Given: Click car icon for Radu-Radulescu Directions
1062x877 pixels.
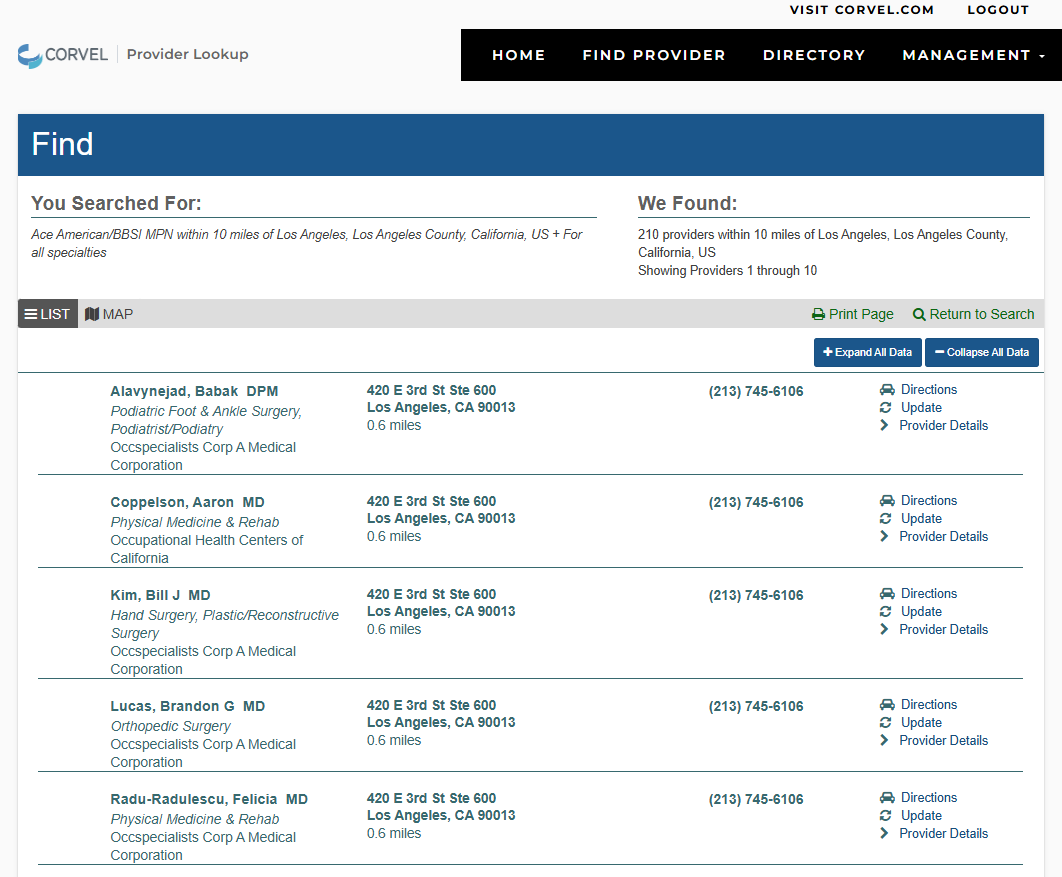Looking at the screenshot, I should click(886, 798).
